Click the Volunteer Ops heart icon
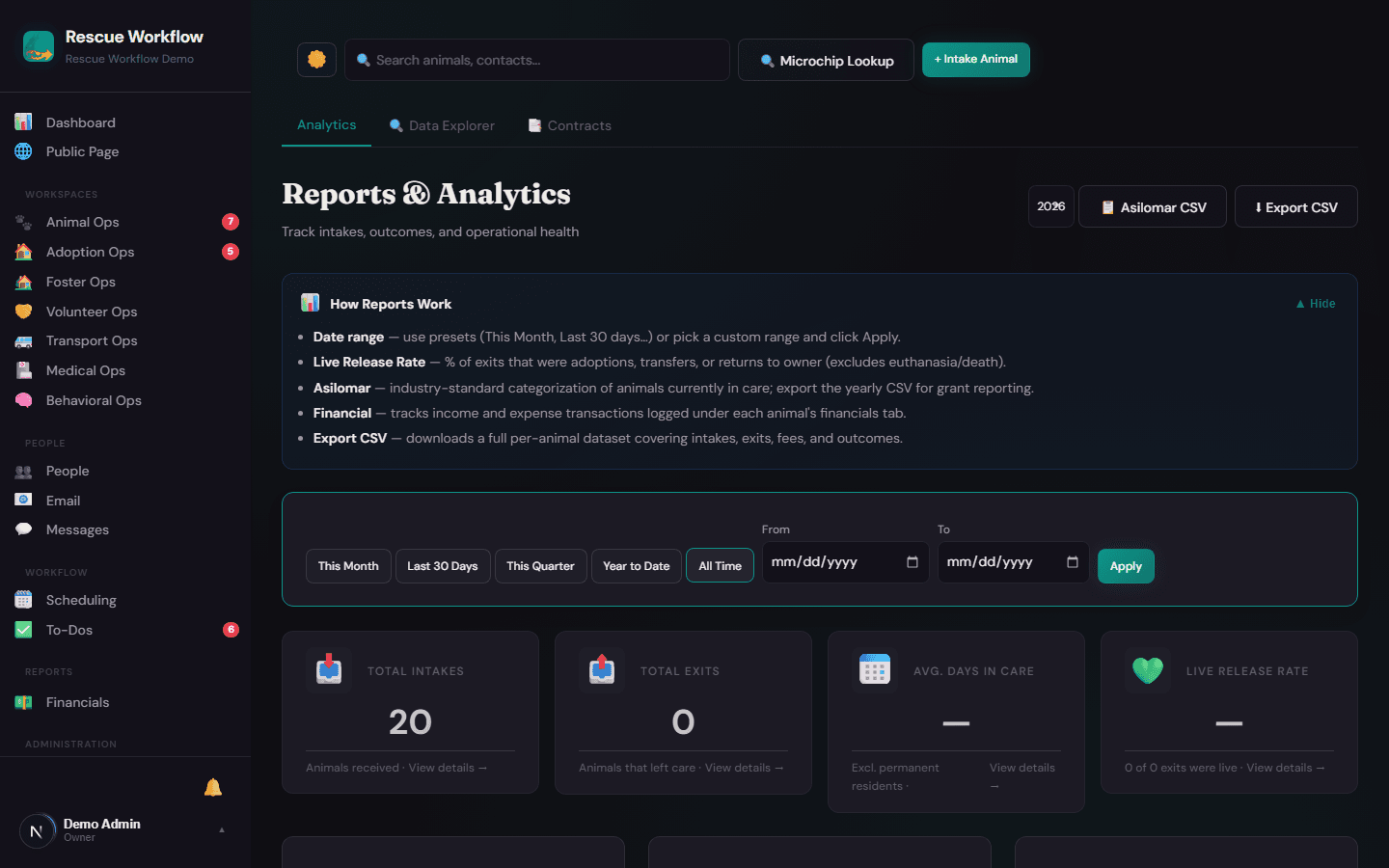 tap(23, 312)
